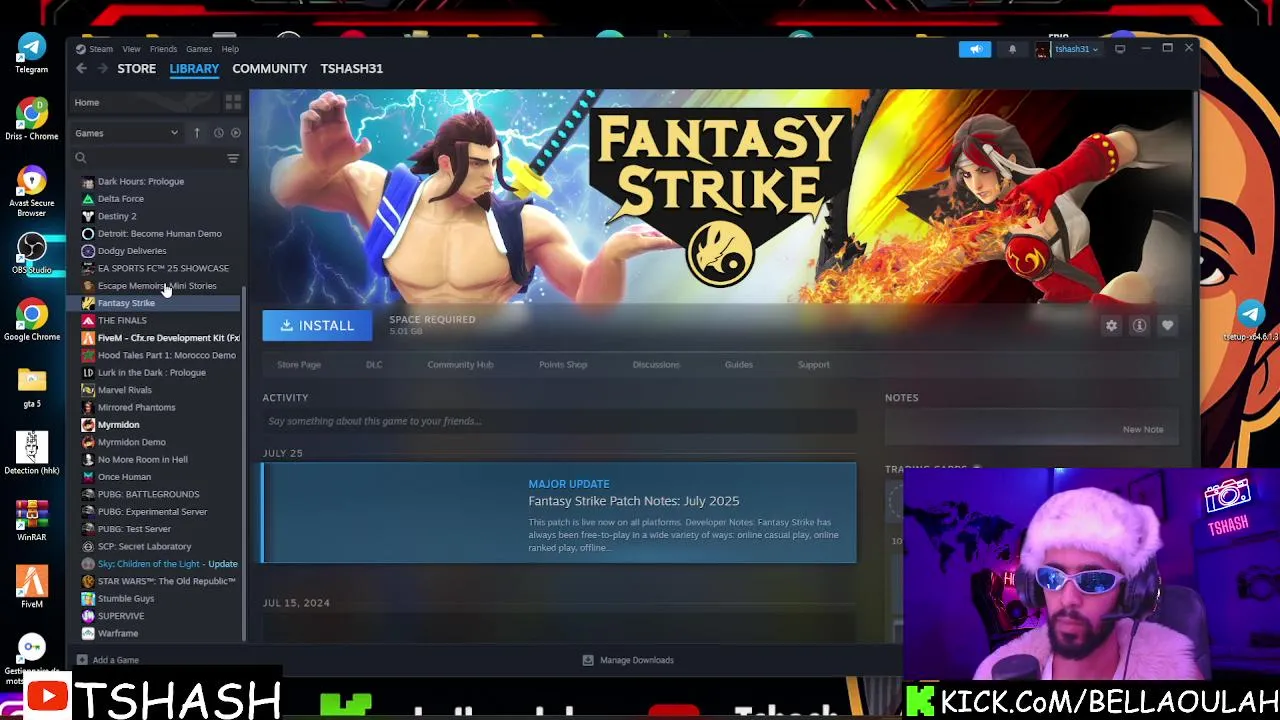Open the notifications bell
Image resolution: width=1280 pixels, height=720 pixels.
1012,49
